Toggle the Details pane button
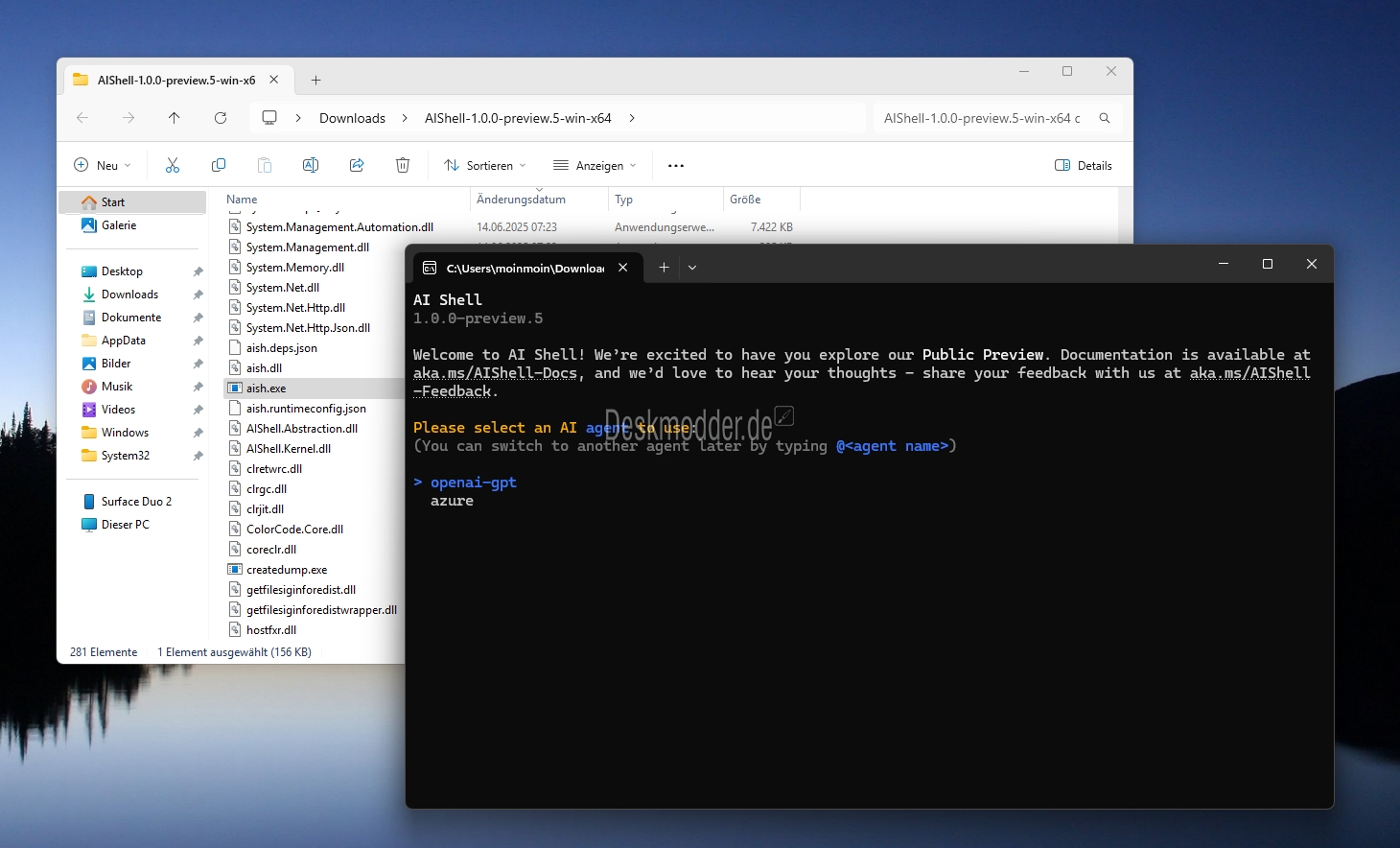This screenshot has height=848, width=1400. pos(1084,165)
